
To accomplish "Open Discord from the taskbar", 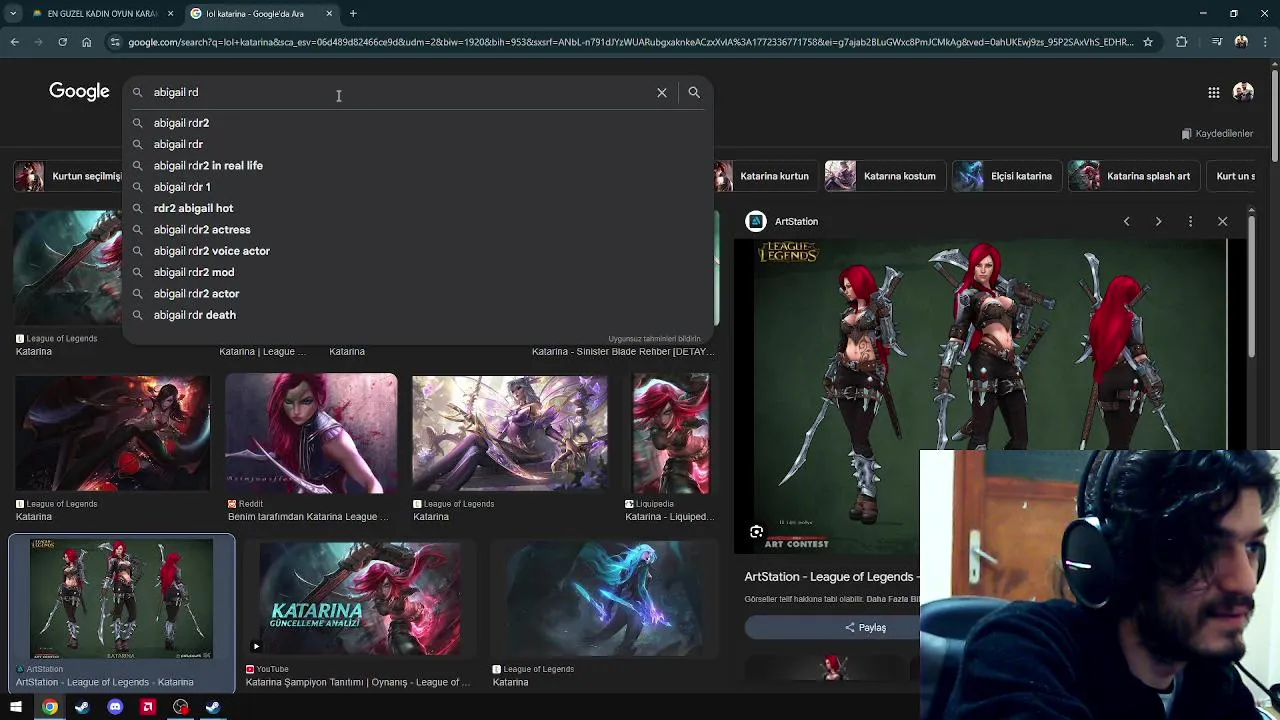I will click(x=115, y=707).
